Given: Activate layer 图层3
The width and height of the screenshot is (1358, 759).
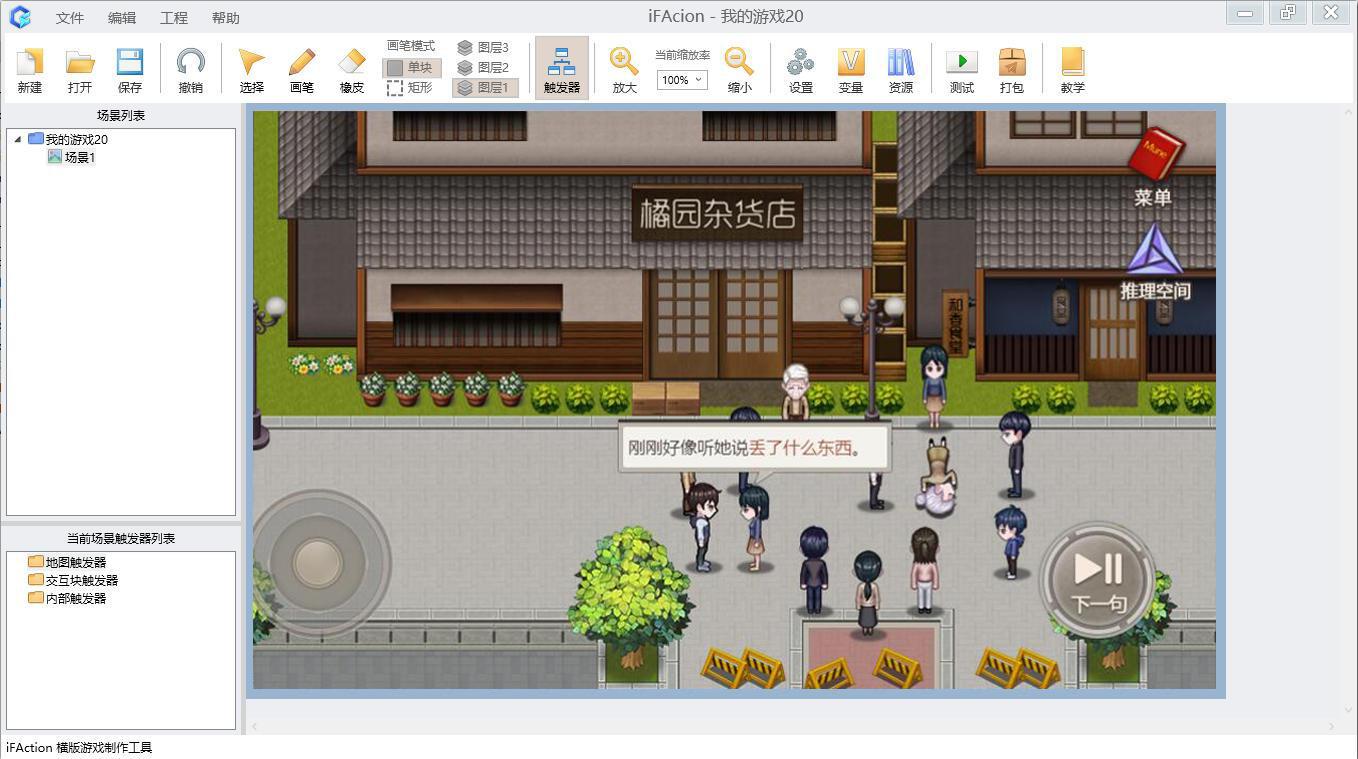Looking at the screenshot, I should click(x=484, y=47).
